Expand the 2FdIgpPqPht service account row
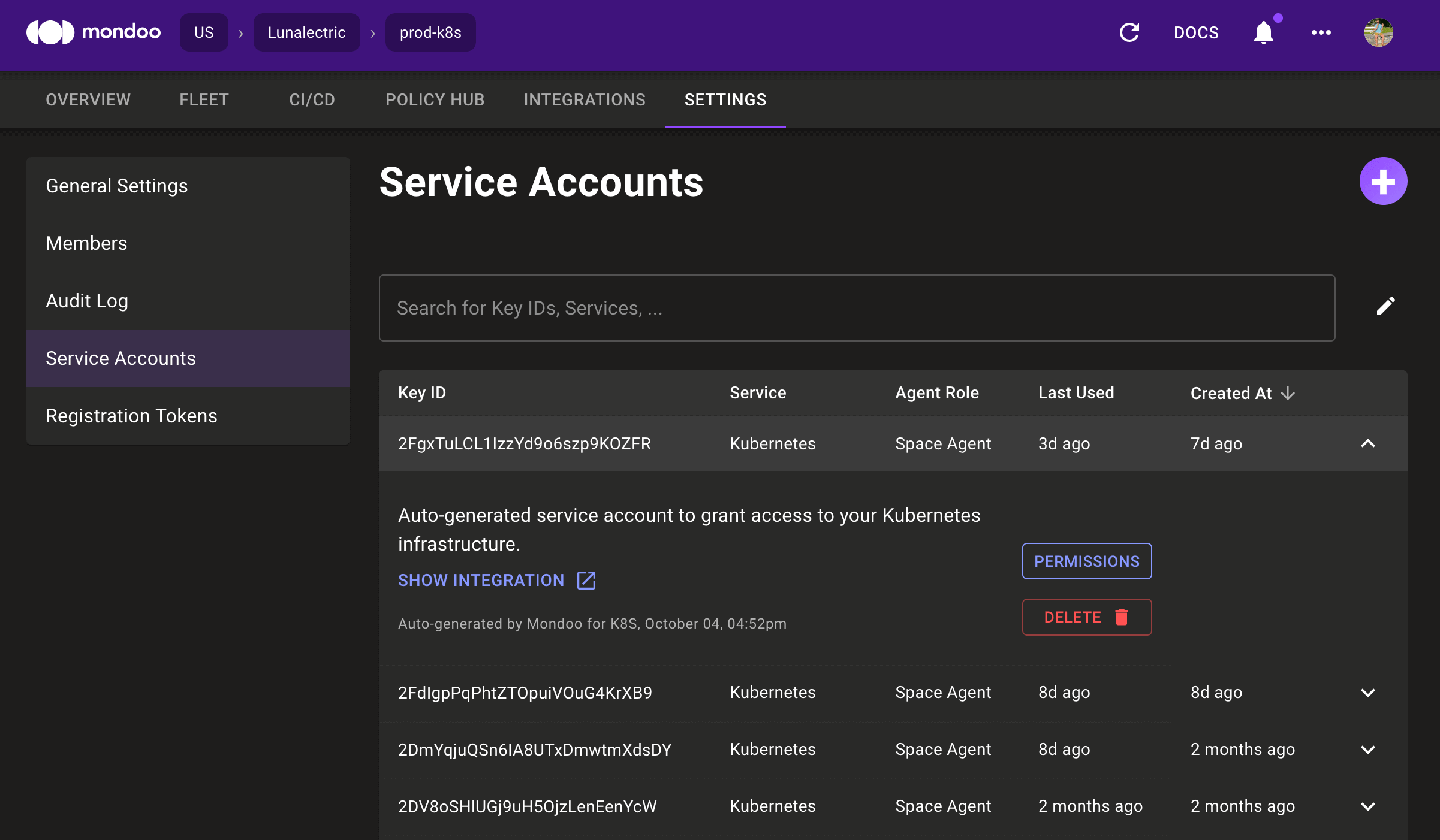Viewport: 1440px width, 840px height. [1368, 693]
